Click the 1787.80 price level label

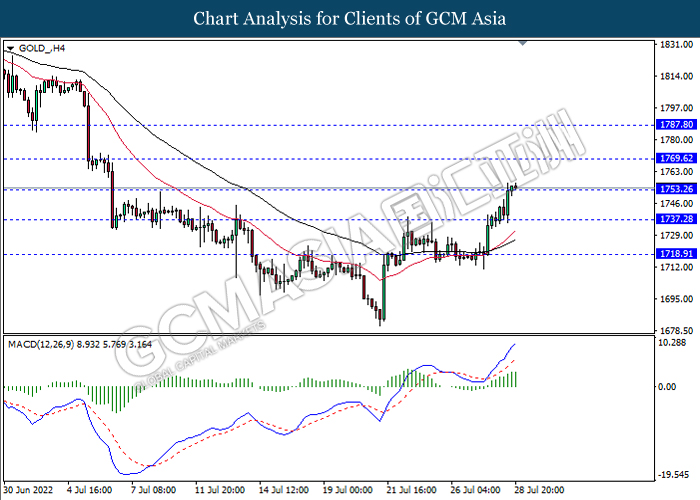[676, 125]
